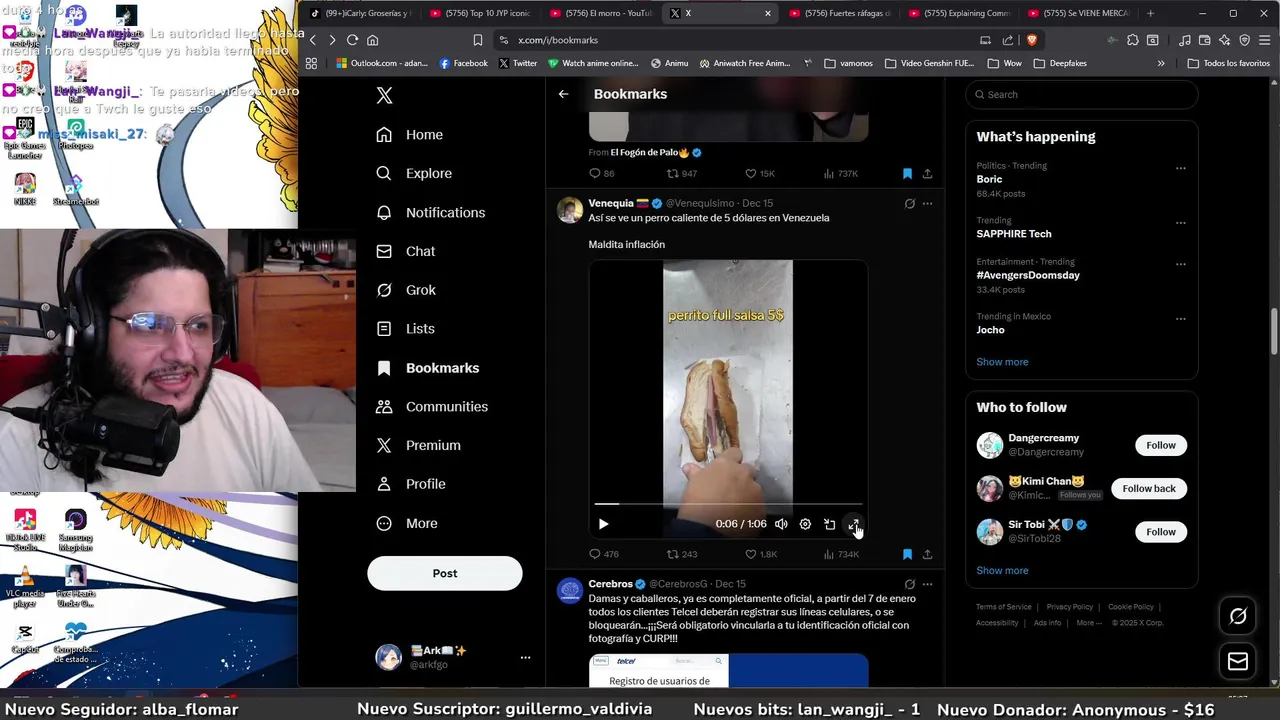Repost the post with 947 reposts

pos(682,174)
